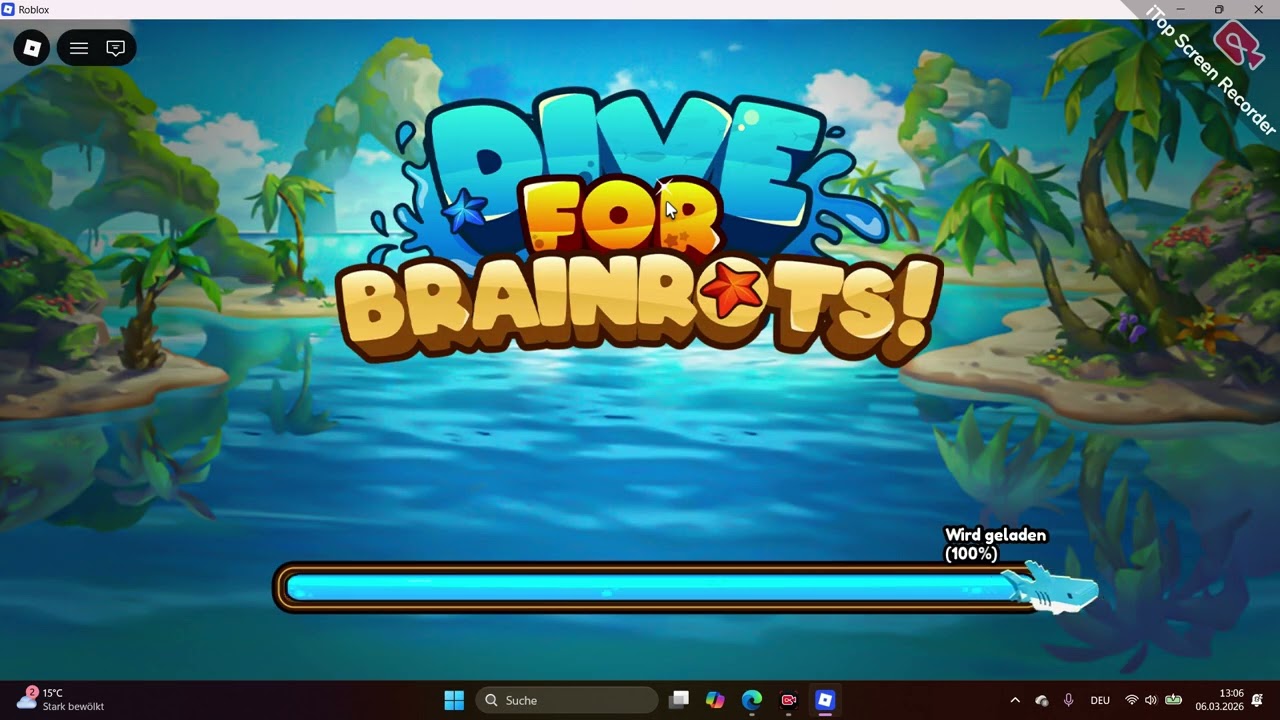The width and height of the screenshot is (1280, 720).
Task: Open the hamburger menu in Roblox top bar
Action: click(x=79, y=48)
